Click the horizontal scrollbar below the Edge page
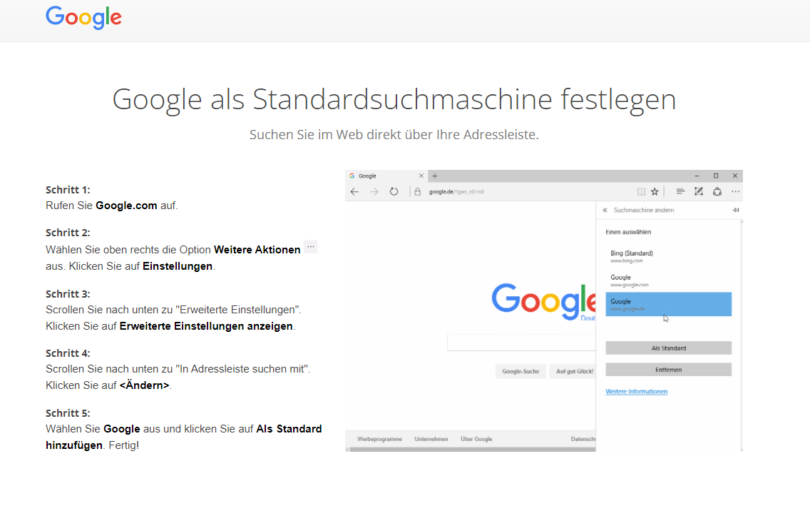810x506 pixels. point(473,449)
